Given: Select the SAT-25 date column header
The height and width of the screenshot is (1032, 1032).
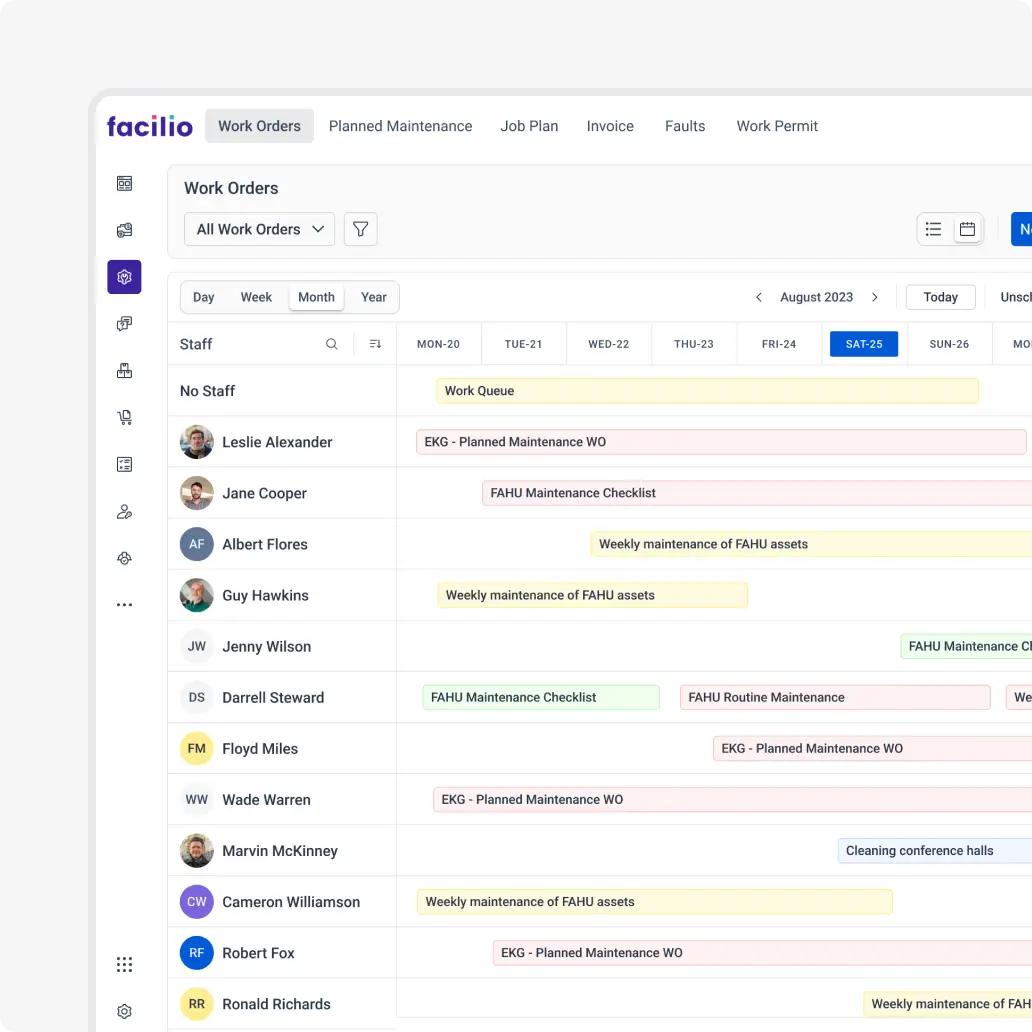Looking at the screenshot, I should click(x=862, y=343).
